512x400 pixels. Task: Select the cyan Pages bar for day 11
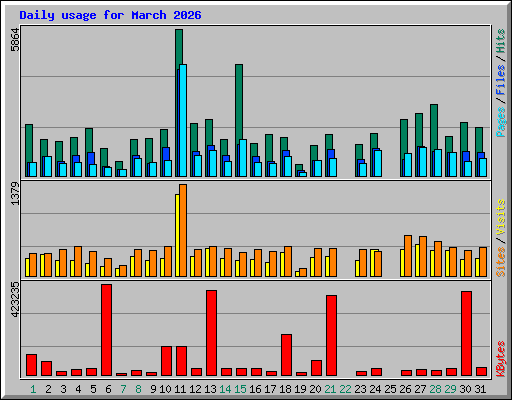pyautogui.click(x=183, y=120)
